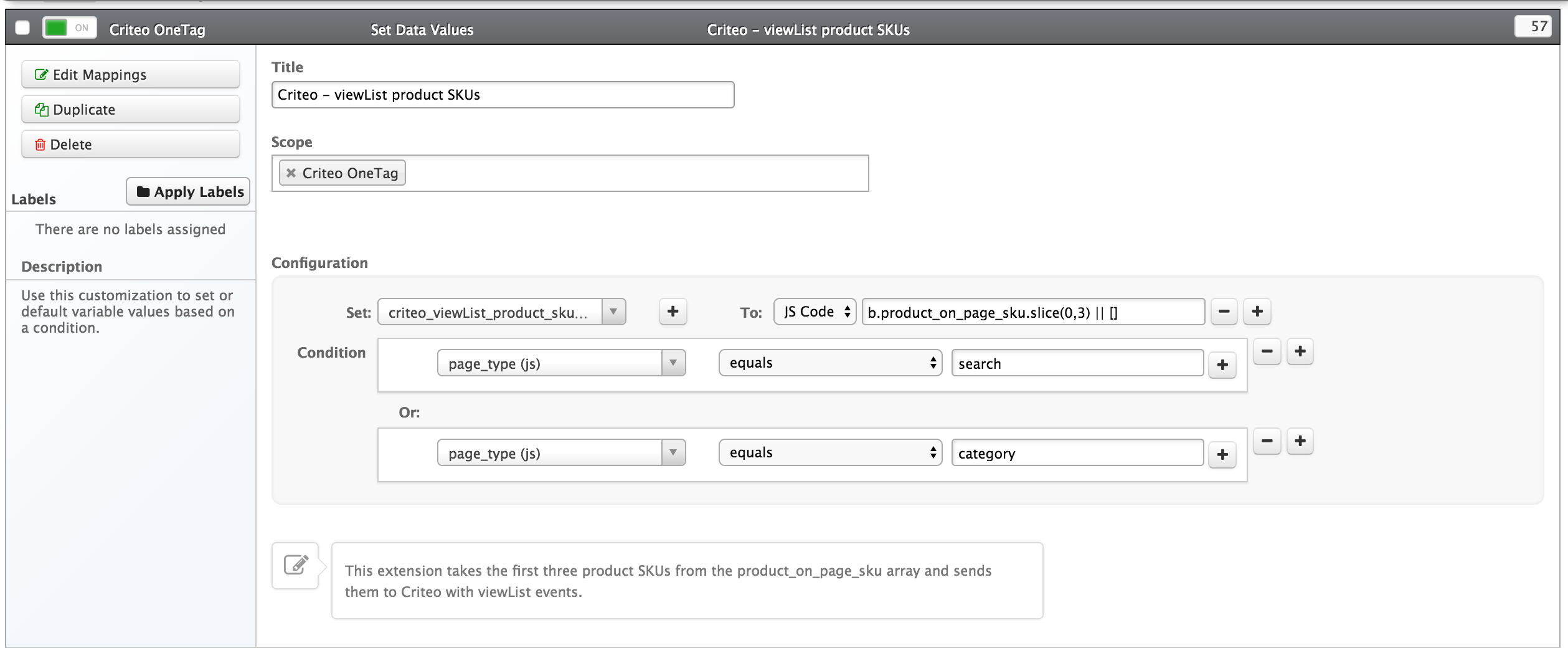Remove Criteo OneTag from scope
Screen dimensions: 1568x653
[x=291, y=173]
